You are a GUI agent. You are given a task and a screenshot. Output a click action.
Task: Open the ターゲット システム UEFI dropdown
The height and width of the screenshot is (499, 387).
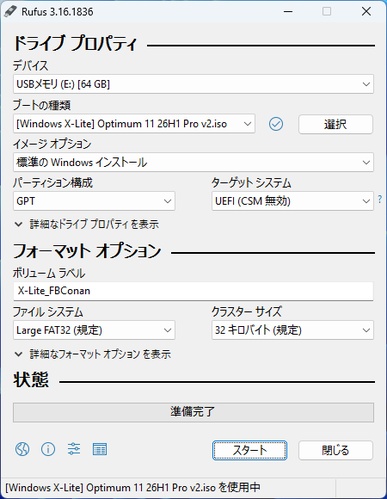point(292,201)
